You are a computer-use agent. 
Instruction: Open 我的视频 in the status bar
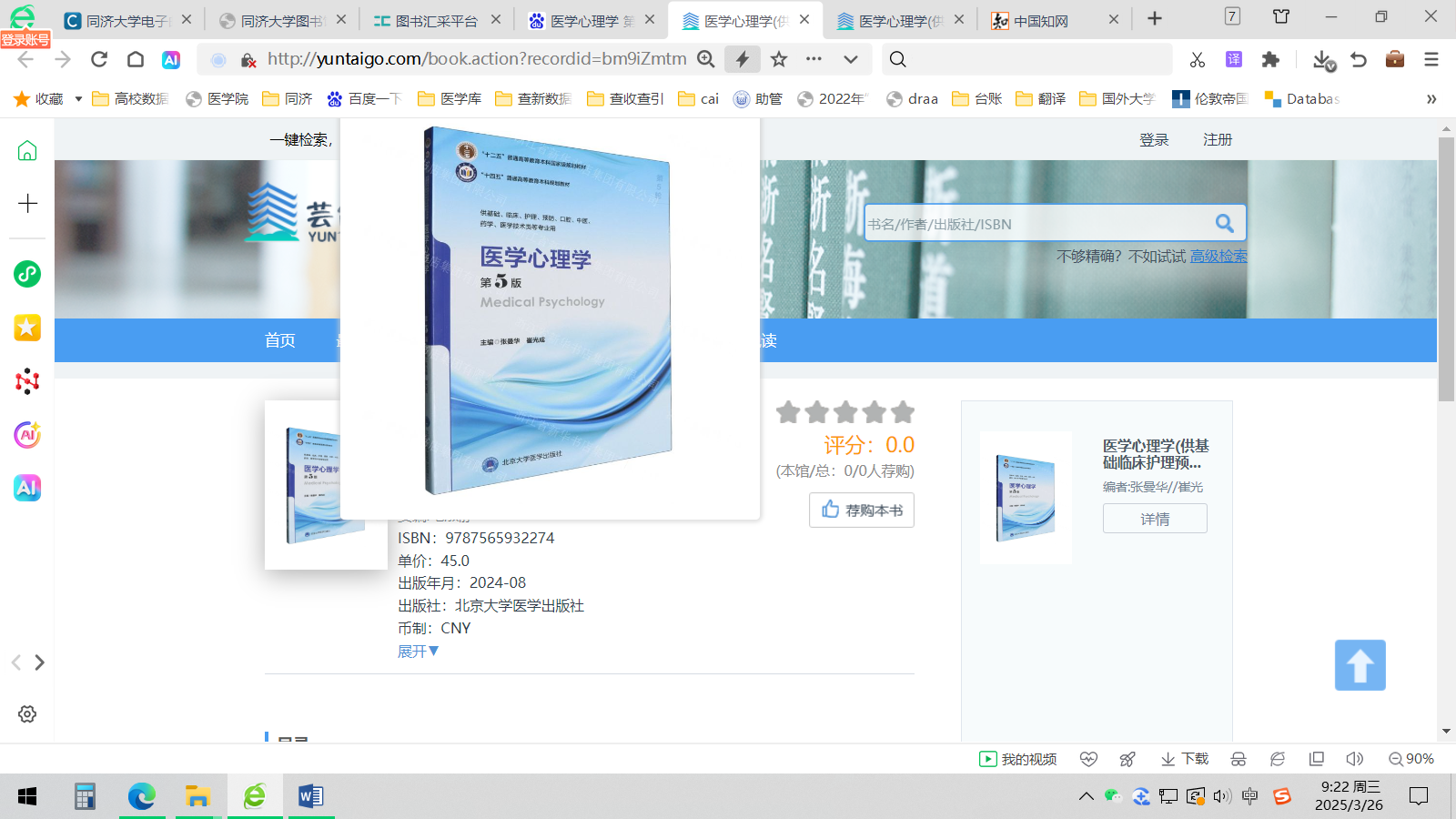[x=1017, y=759]
